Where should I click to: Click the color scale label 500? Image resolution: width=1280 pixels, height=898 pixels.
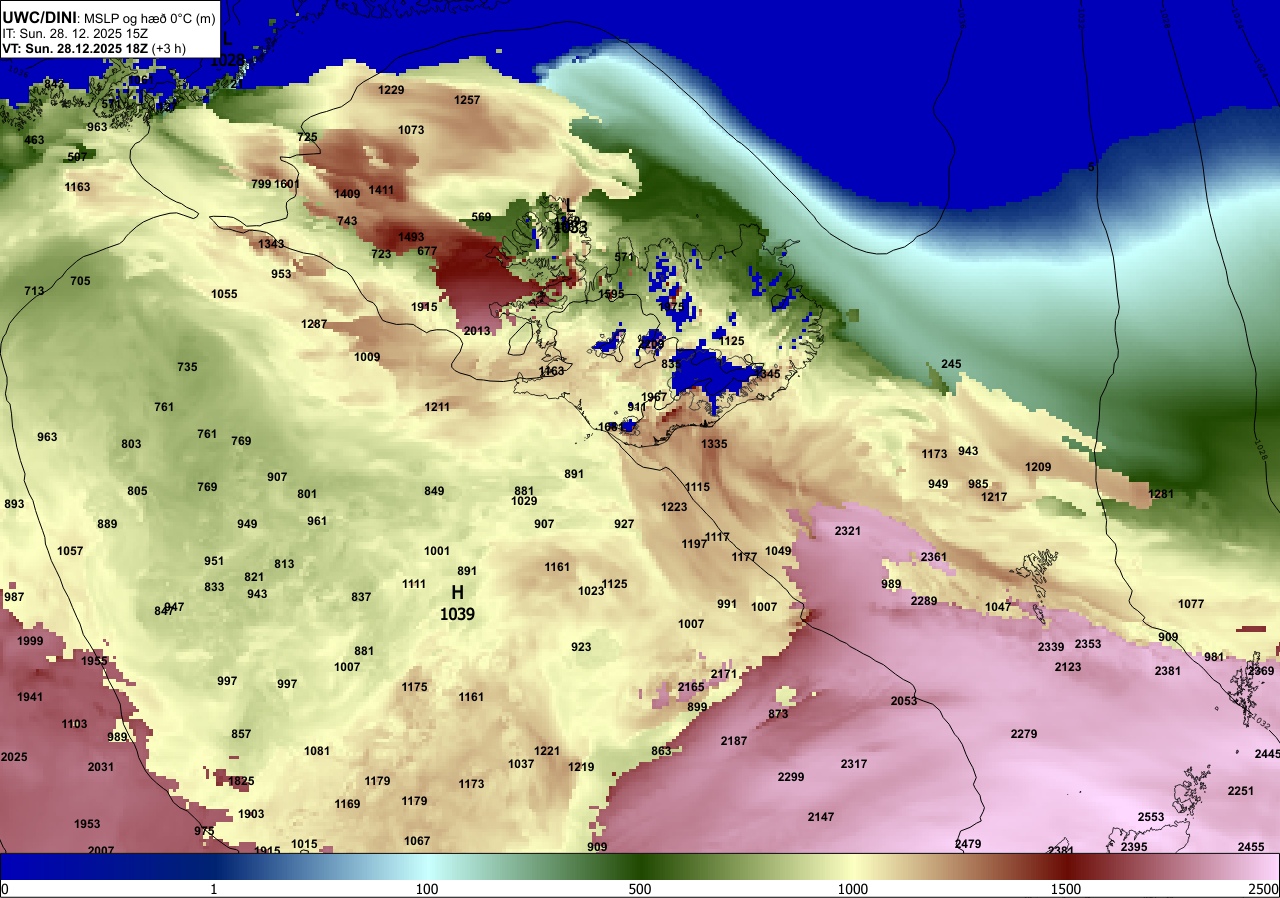point(640,889)
